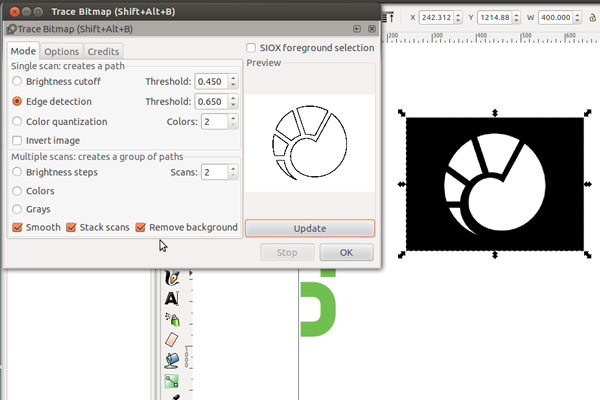Screen dimensions: 600x400
Task: Select Edge detection mode
Action: point(17,101)
